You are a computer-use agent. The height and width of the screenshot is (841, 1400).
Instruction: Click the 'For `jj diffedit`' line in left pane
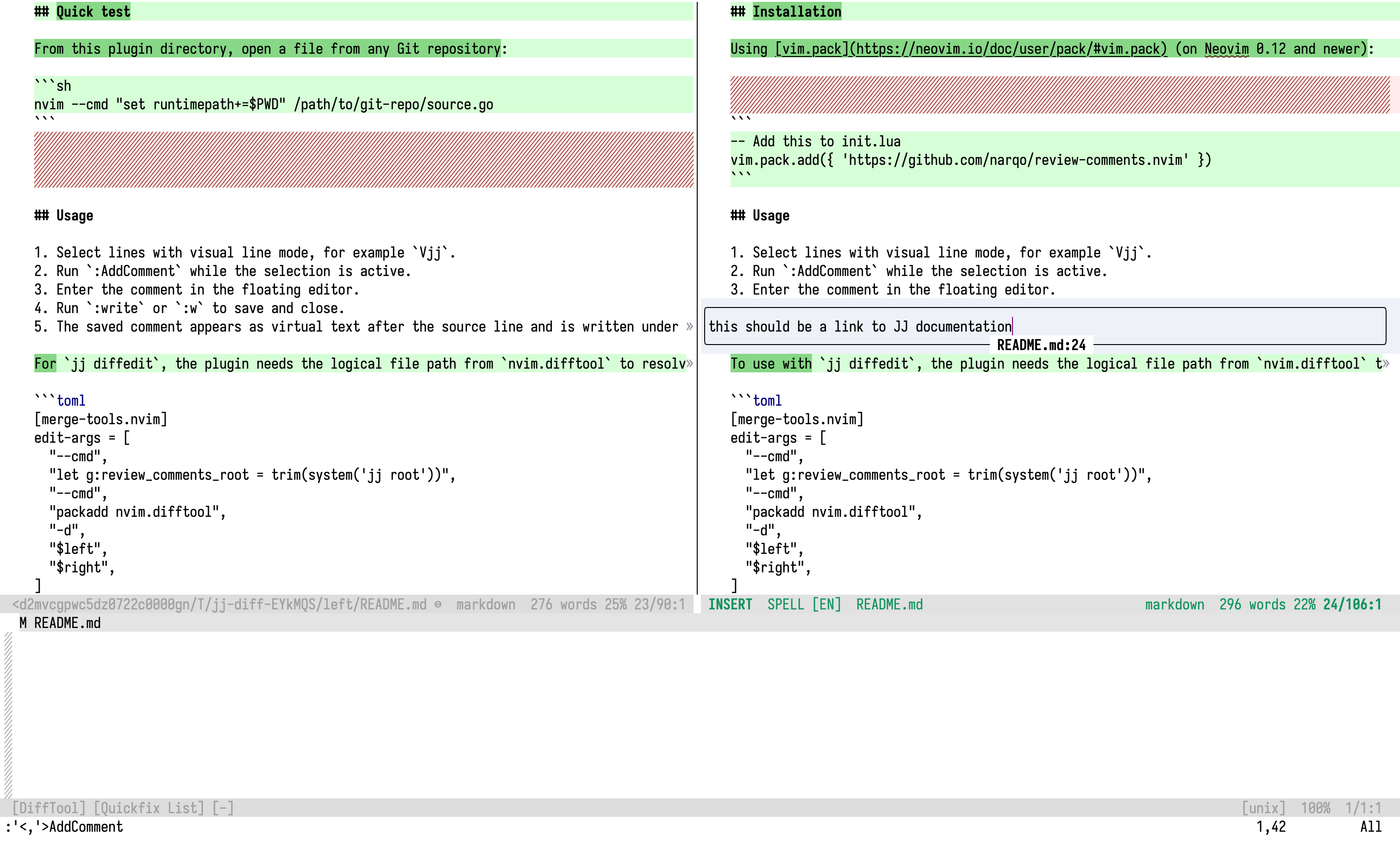(x=360, y=363)
